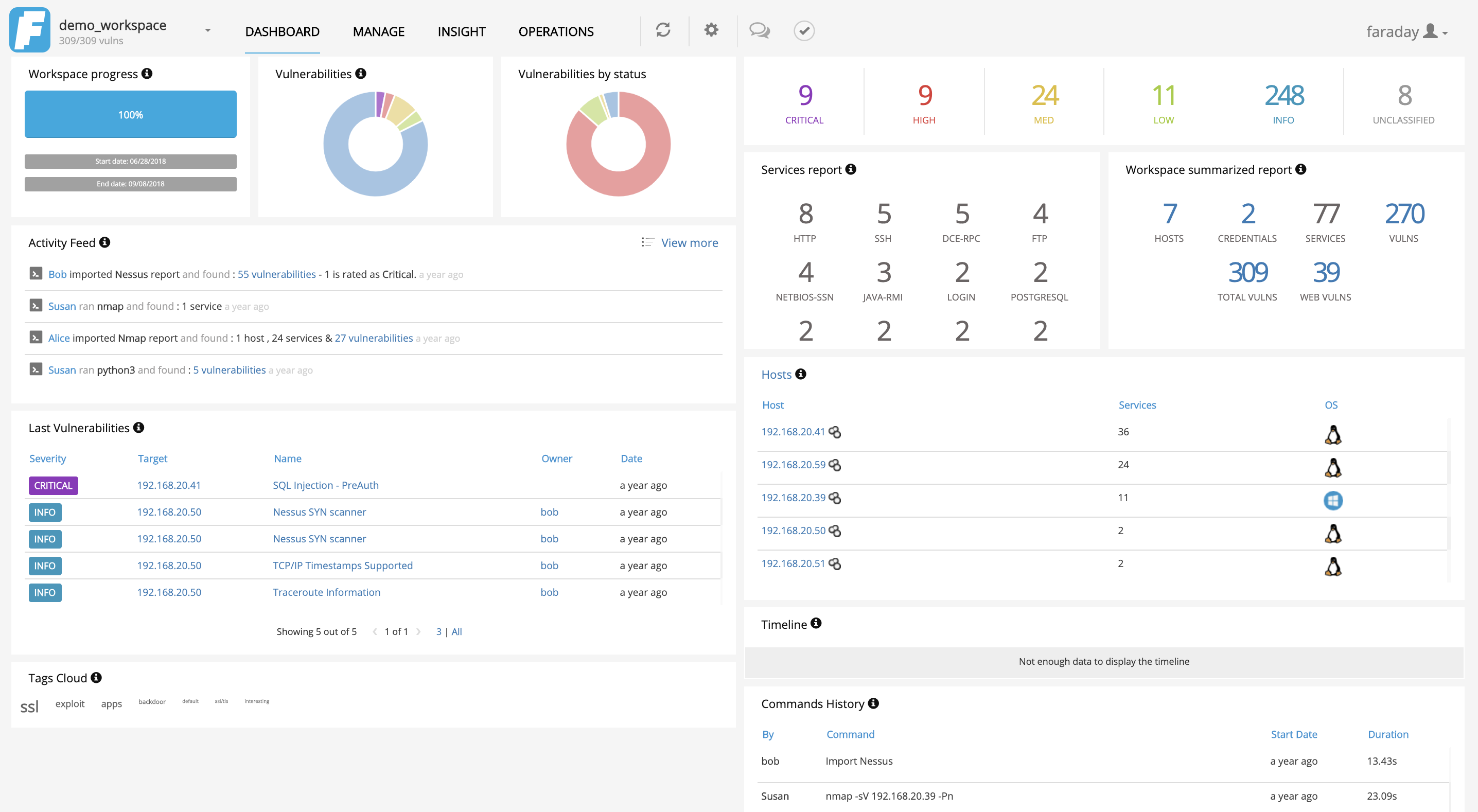Image resolution: width=1478 pixels, height=812 pixels.
Task: Click the workspace progress bar at 100%
Action: [130, 114]
